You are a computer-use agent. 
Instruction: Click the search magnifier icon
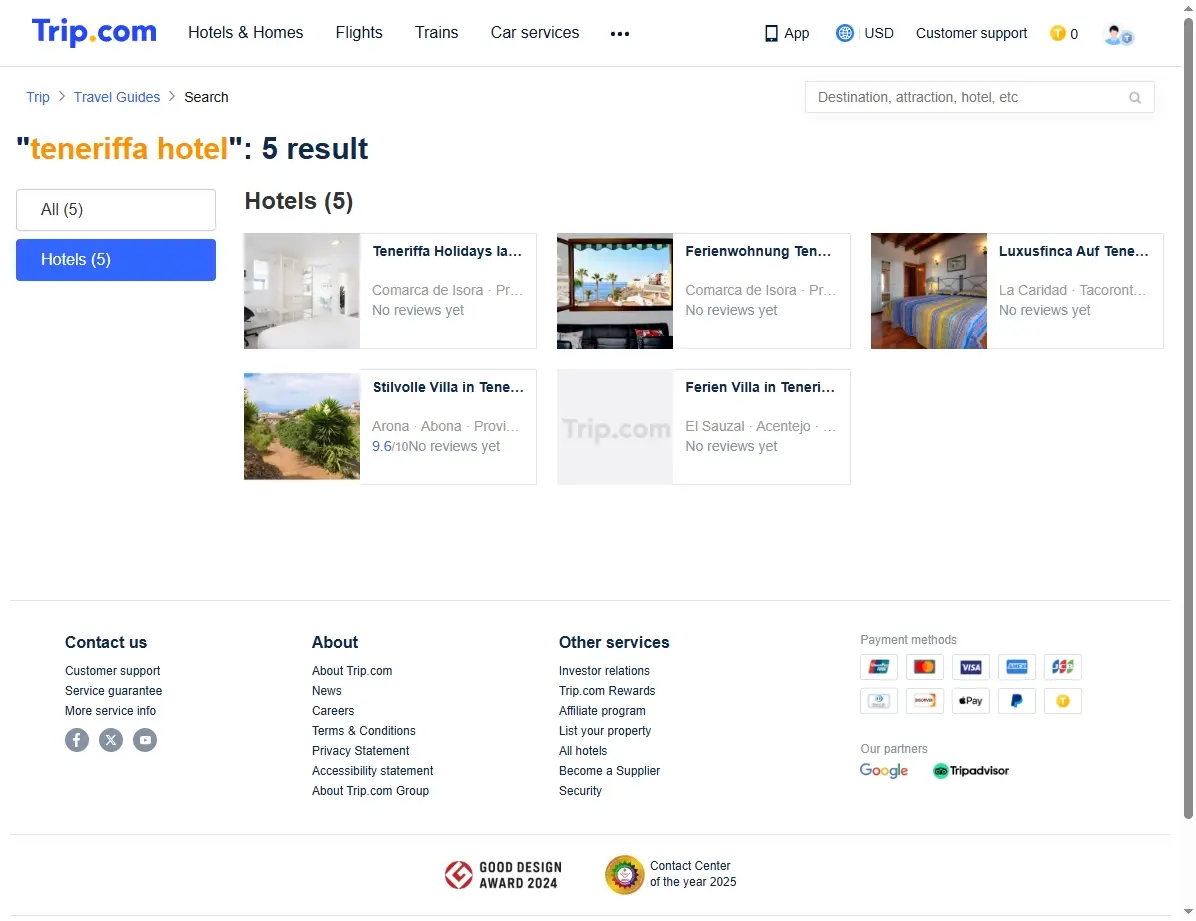1135,98
